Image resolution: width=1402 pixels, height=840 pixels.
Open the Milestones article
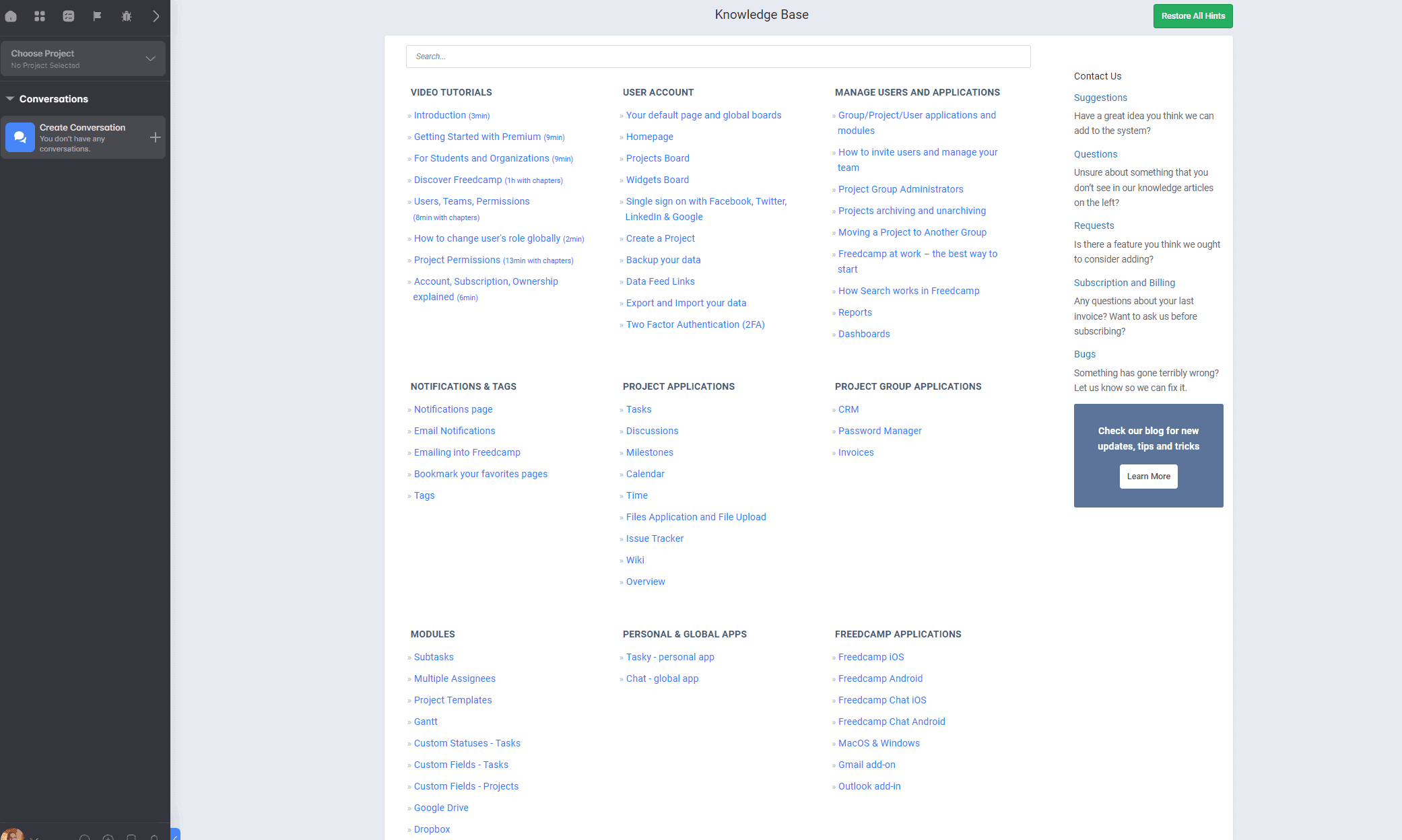[649, 453]
